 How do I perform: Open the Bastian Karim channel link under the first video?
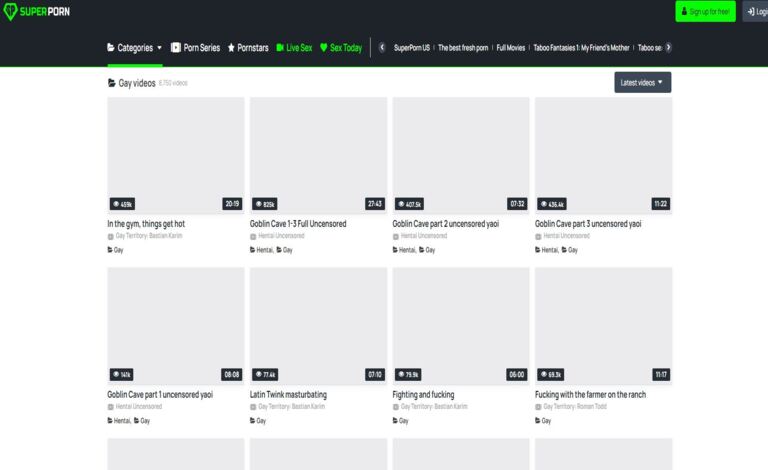(x=166, y=236)
